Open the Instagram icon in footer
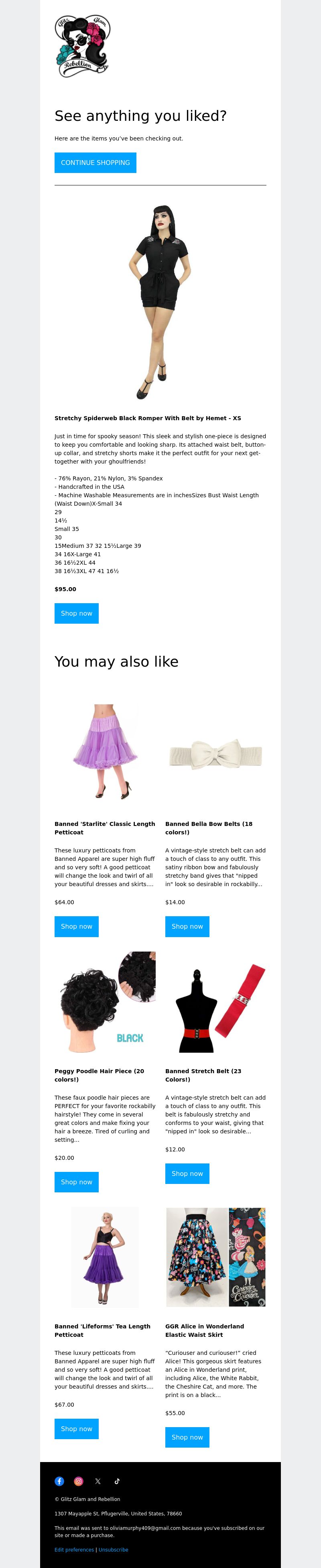The height and width of the screenshot is (1568, 321). [79, 1481]
